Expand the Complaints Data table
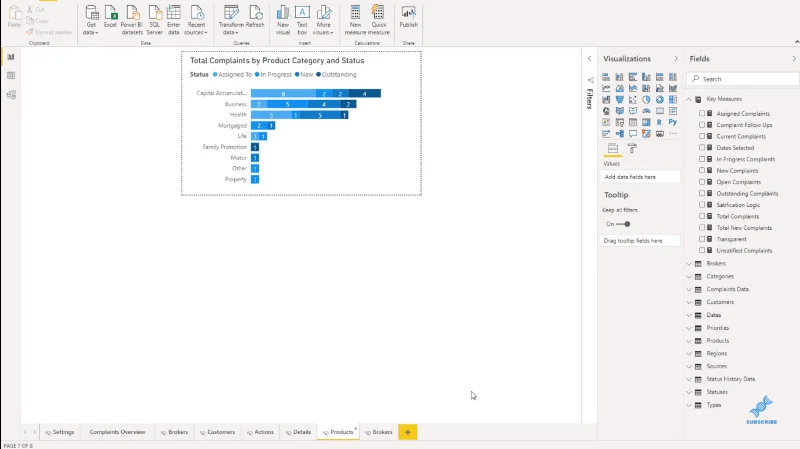Viewport: 800px width, 449px height. coord(689,289)
